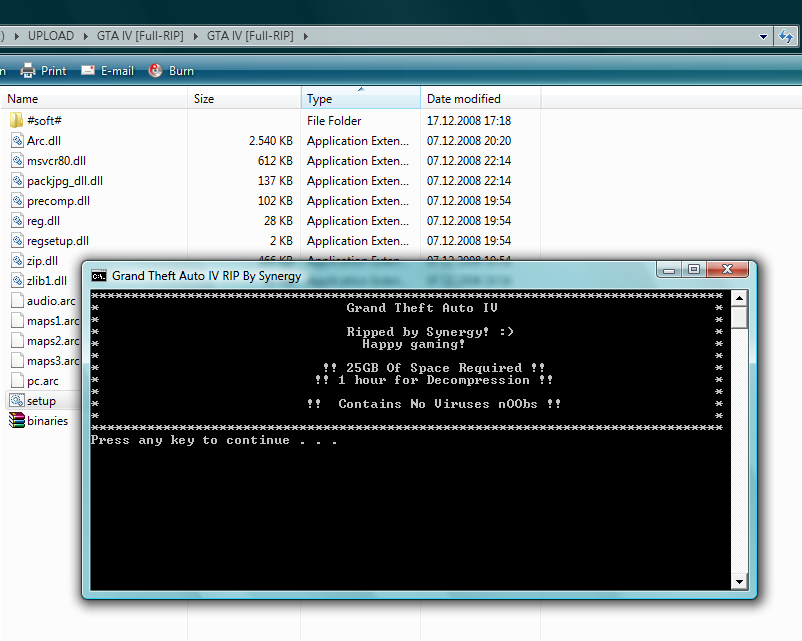Image resolution: width=802 pixels, height=641 pixels.
Task: Open the address bar history dropdown
Action: pyautogui.click(x=763, y=36)
